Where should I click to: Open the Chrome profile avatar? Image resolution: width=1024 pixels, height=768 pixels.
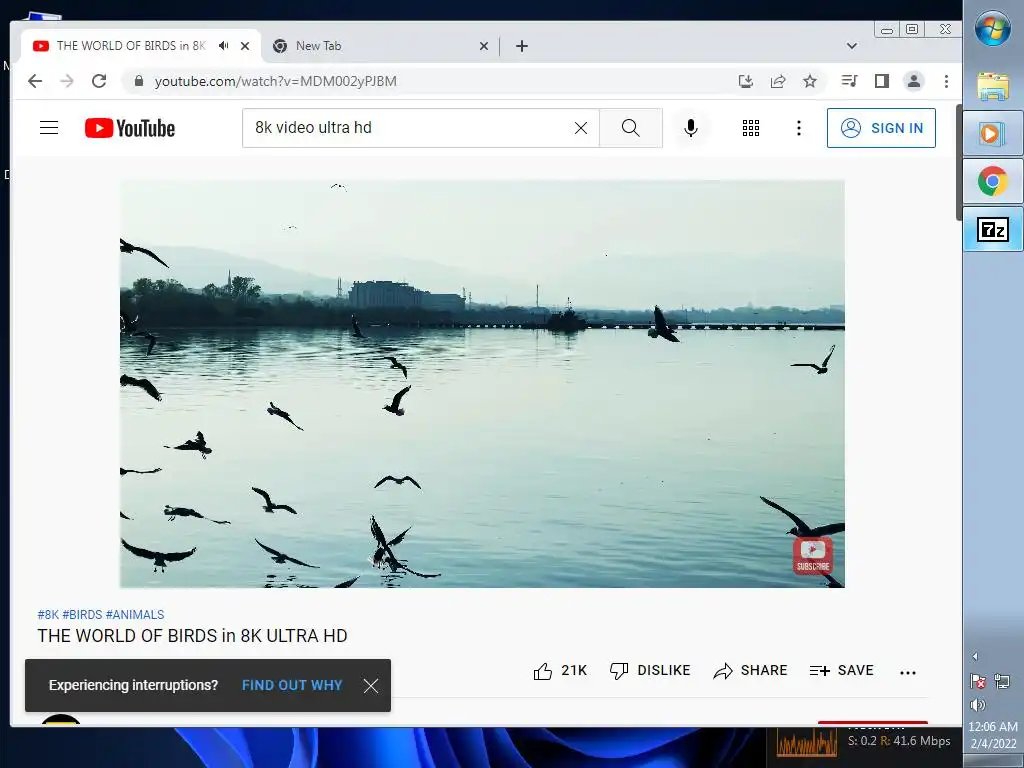(914, 81)
